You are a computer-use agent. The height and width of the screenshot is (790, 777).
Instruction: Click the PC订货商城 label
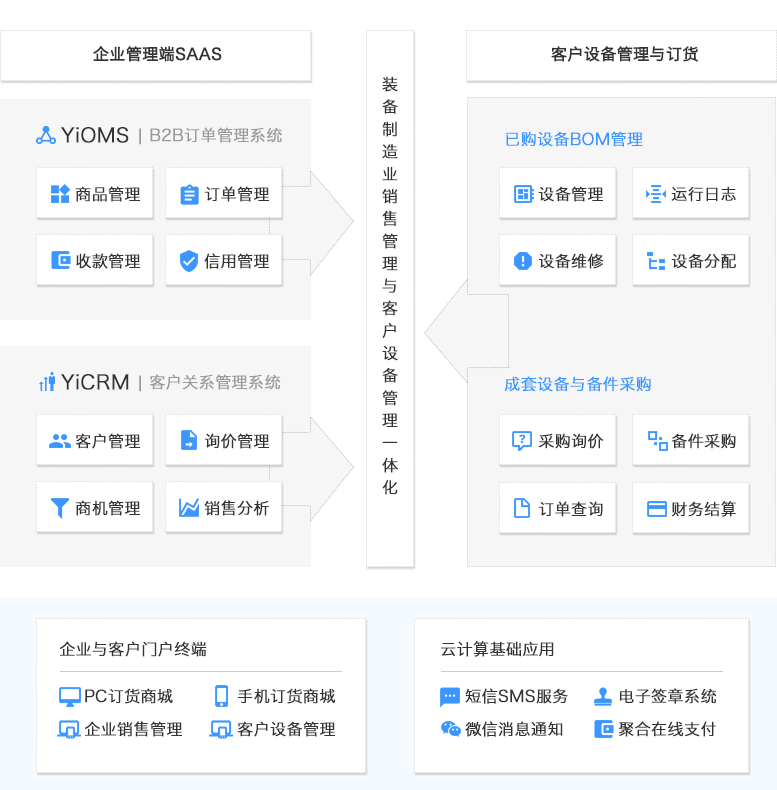click(x=128, y=696)
